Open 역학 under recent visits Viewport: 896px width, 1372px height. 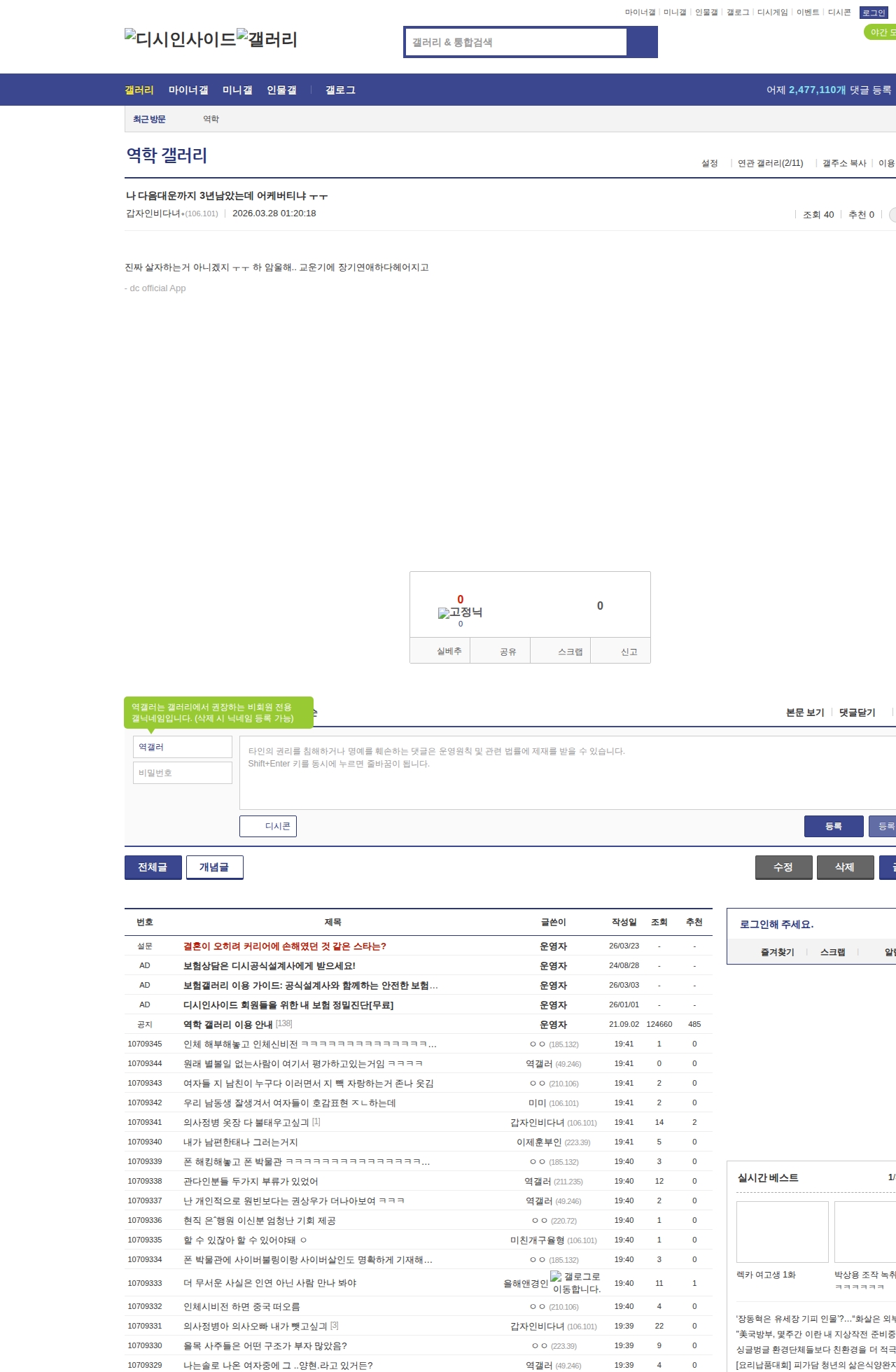pyautogui.click(x=211, y=119)
